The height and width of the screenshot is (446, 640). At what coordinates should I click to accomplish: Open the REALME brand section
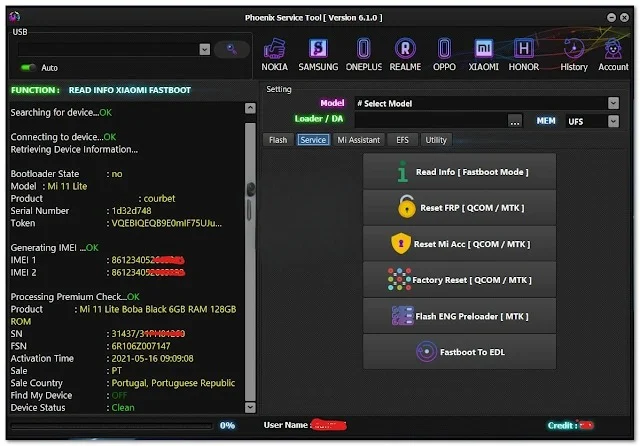(405, 55)
